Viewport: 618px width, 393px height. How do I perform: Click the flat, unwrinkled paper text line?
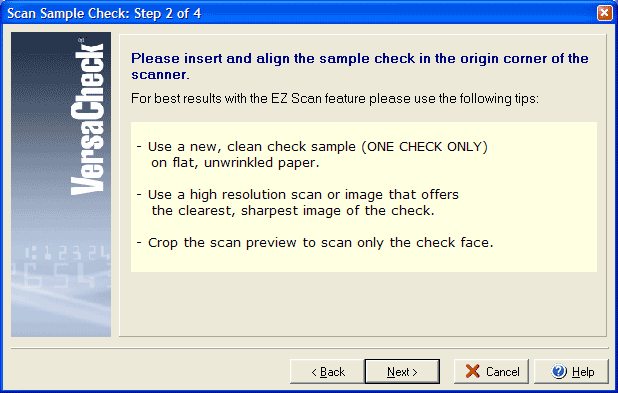235,162
